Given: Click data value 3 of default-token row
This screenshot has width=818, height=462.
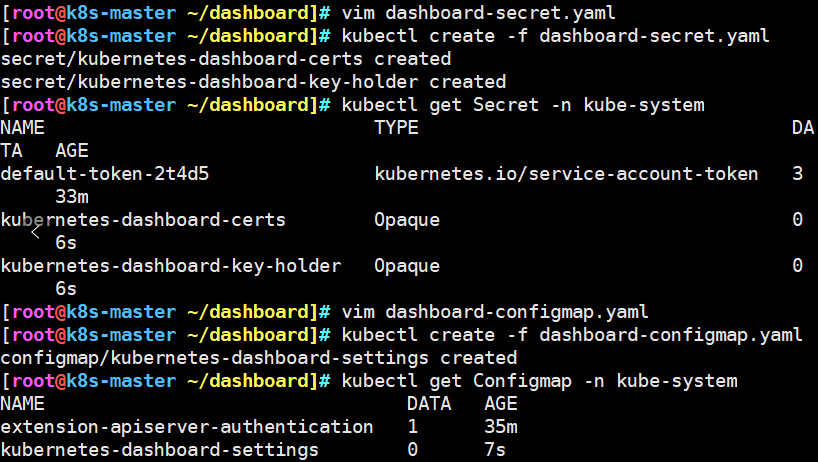Looking at the screenshot, I should click(x=797, y=173).
